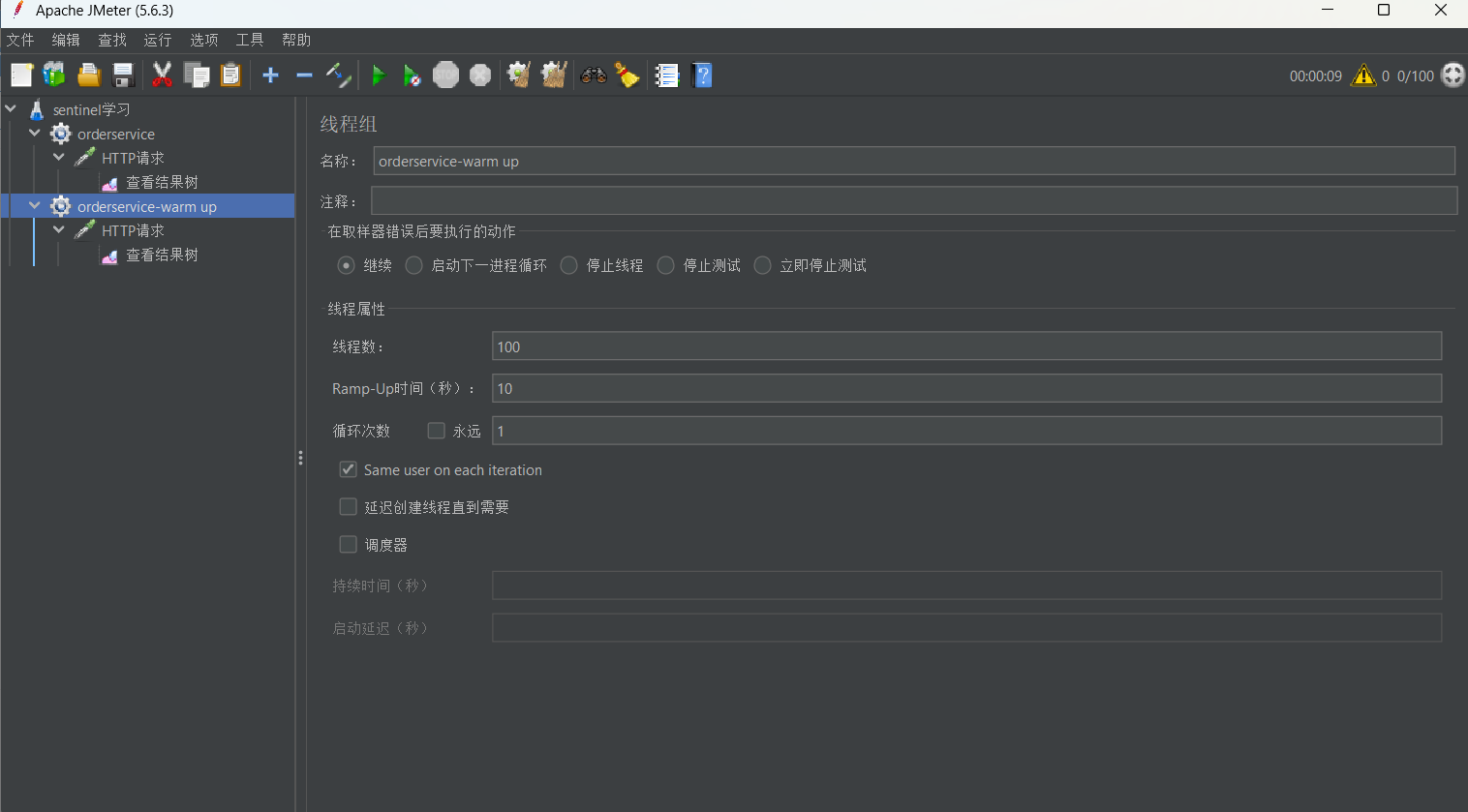Click the 线程数 thread count field
This screenshot has height=812, width=1468.
click(966, 346)
